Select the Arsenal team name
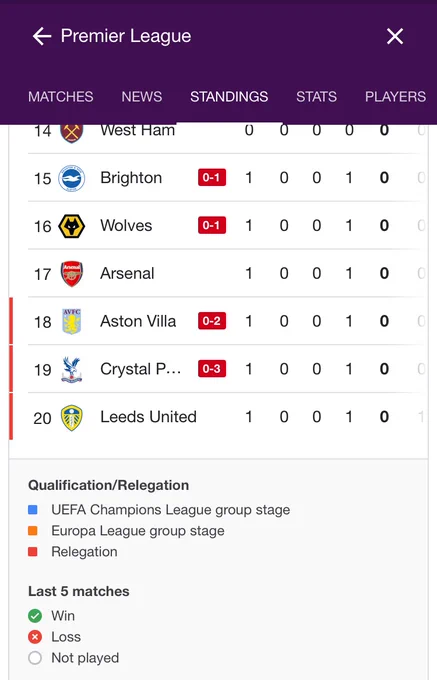The image size is (437, 680). click(127, 273)
